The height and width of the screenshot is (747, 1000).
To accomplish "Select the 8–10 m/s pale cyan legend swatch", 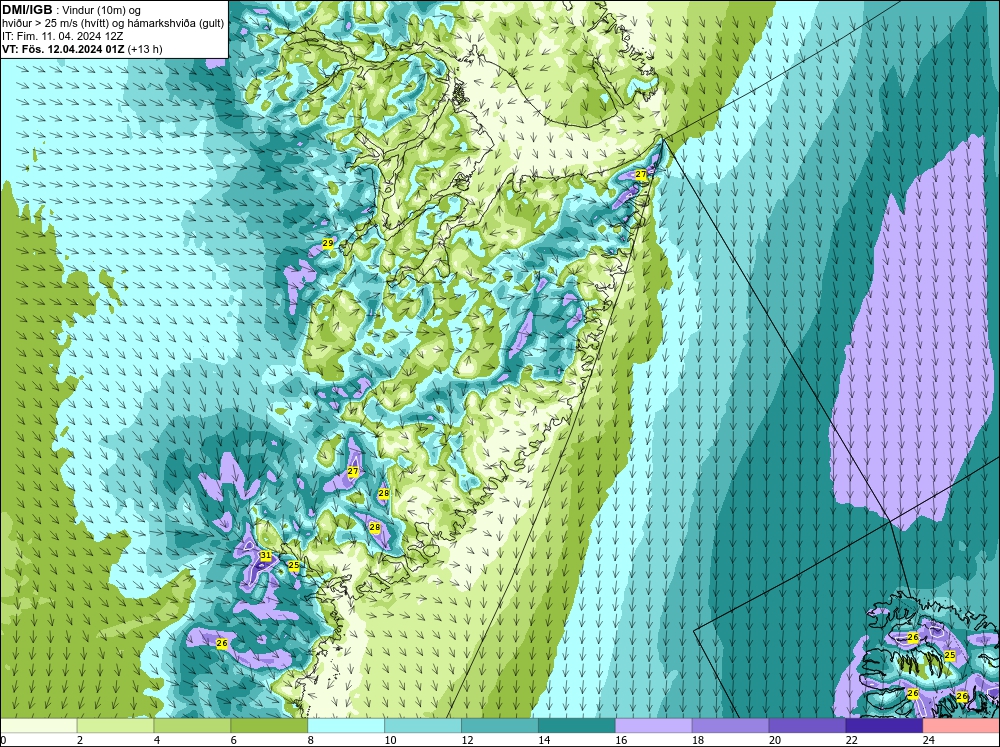I will pos(346,726).
